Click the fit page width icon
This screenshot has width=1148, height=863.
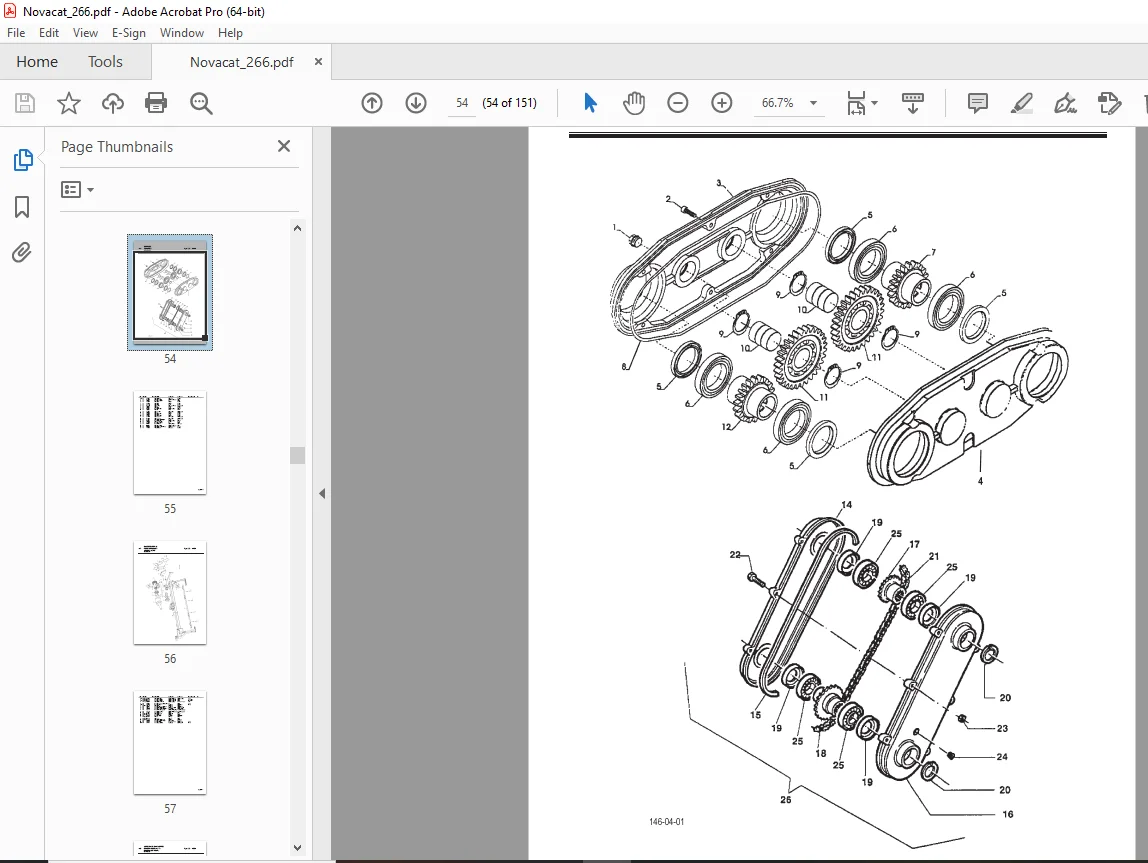click(x=856, y=103)
